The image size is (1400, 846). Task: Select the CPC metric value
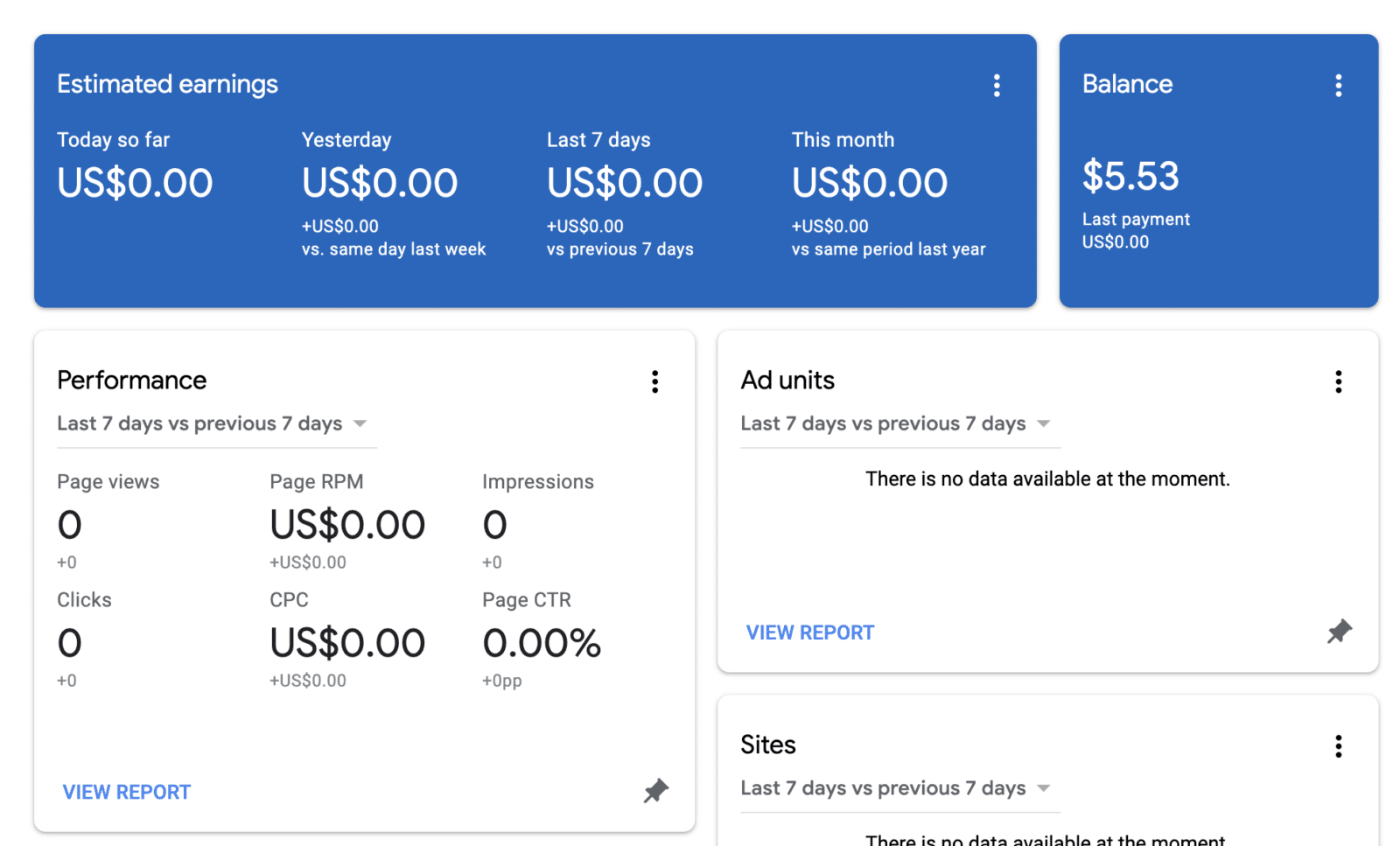(347, 644)
